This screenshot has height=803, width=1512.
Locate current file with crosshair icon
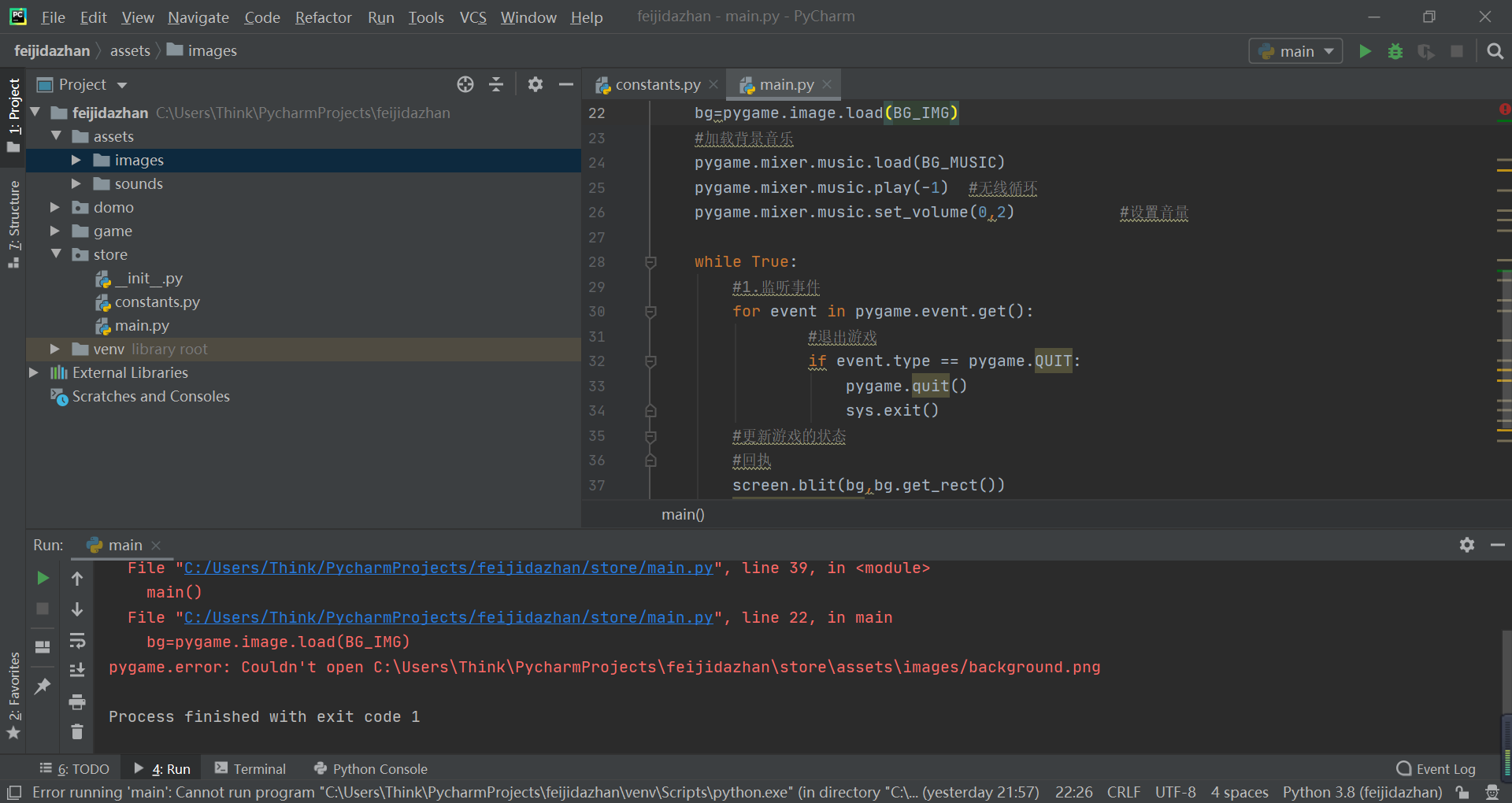(x=465, y=84)
